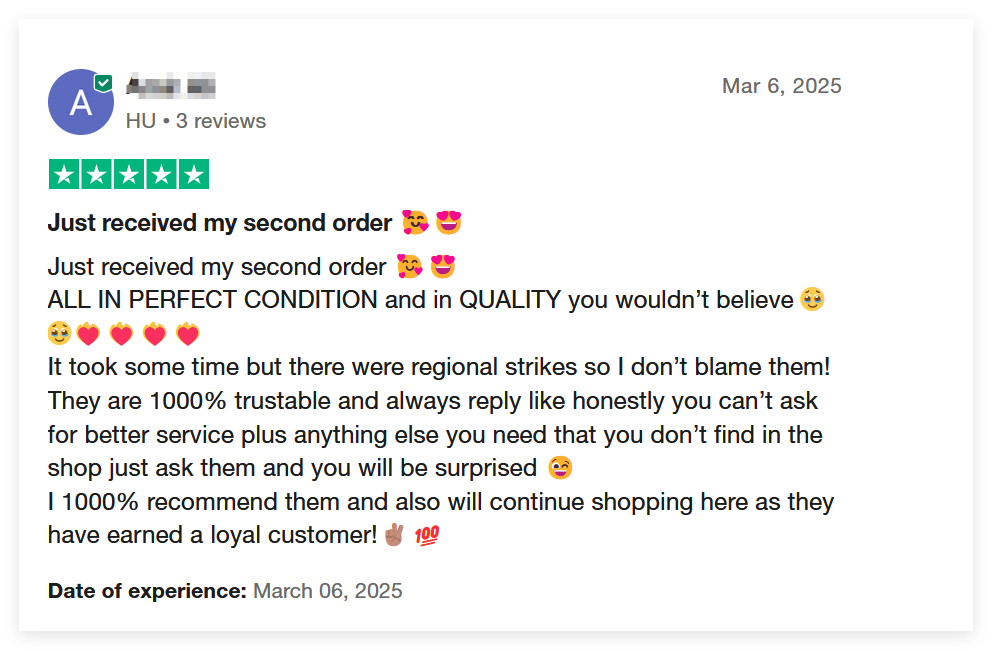Click the purple 'A' reviewer avatar
Image resolution: width=992 pixels, height=650 pixels.
click(x=81, y=102)
